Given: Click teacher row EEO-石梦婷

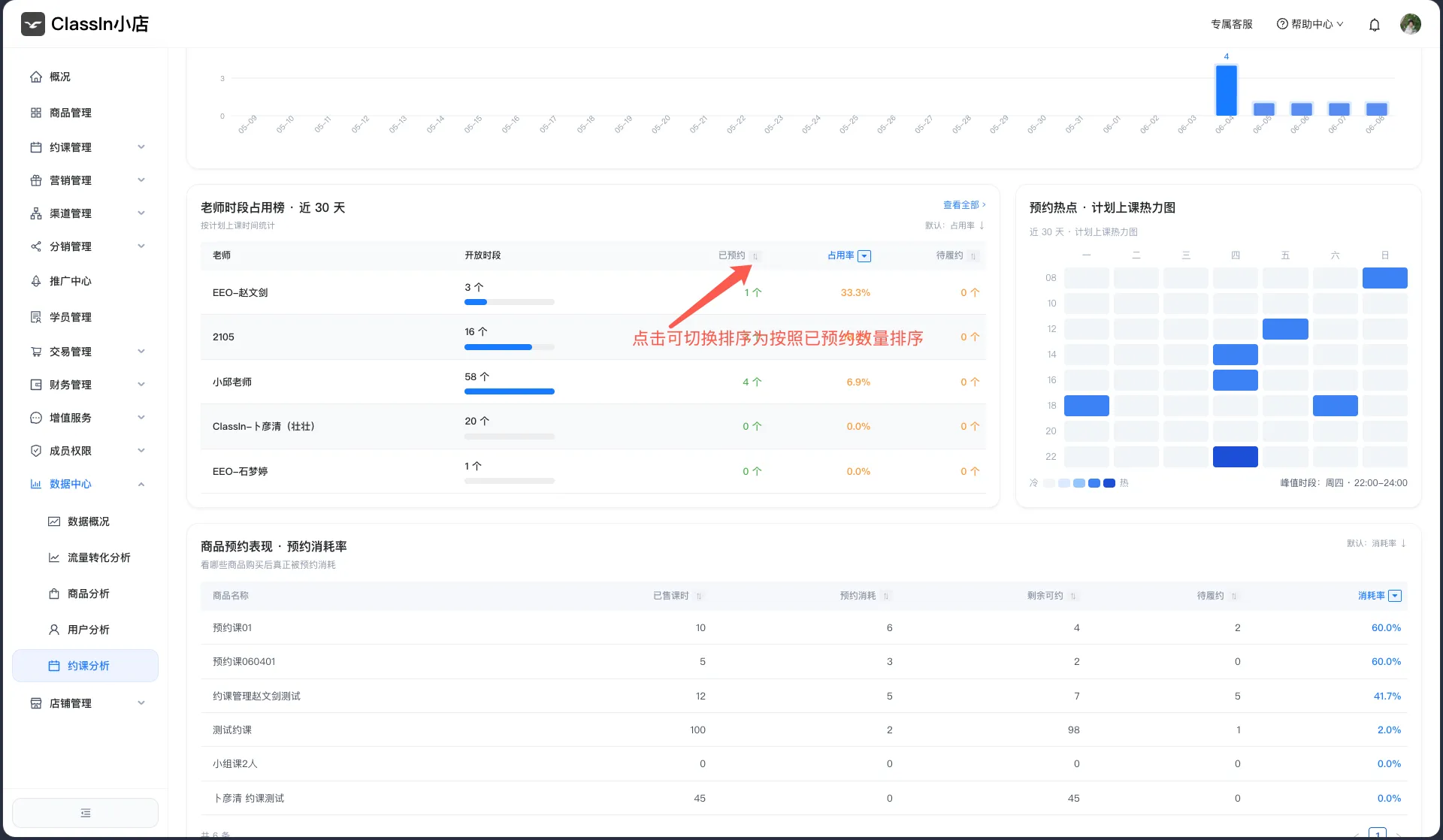Looking at the screenshot, I should click(x=593, y=472).
